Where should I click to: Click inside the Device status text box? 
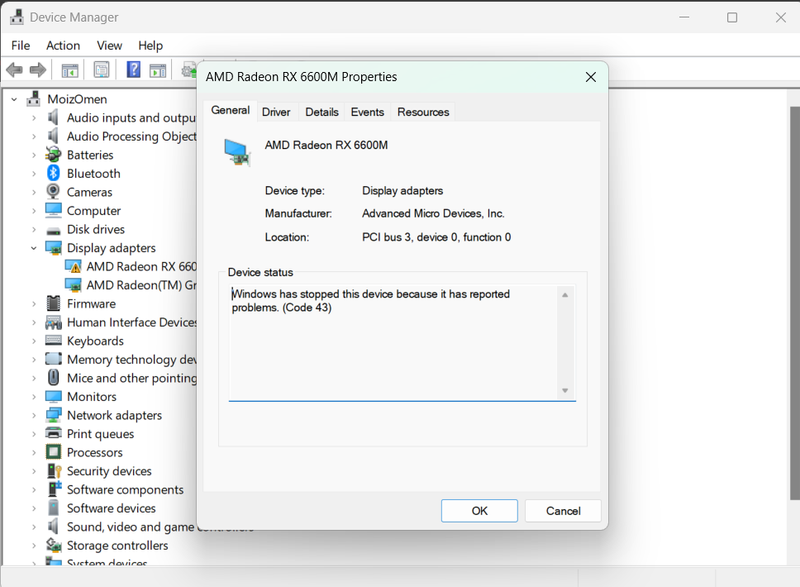click(395, 343)
